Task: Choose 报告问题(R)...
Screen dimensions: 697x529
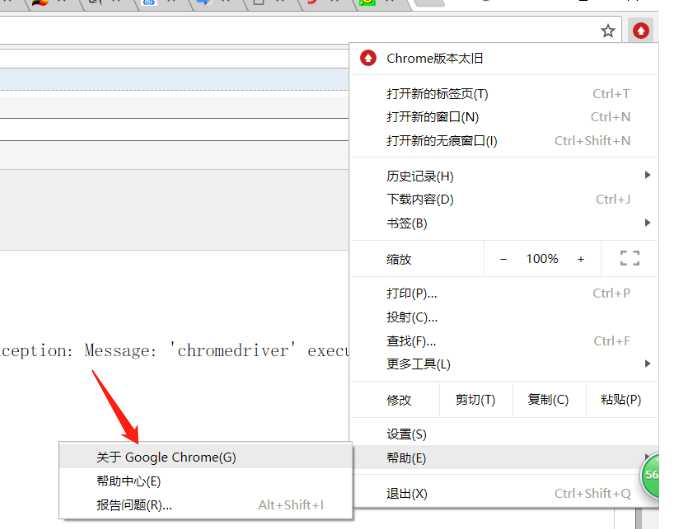Action: pyautogui.click(x=205, y=505)
